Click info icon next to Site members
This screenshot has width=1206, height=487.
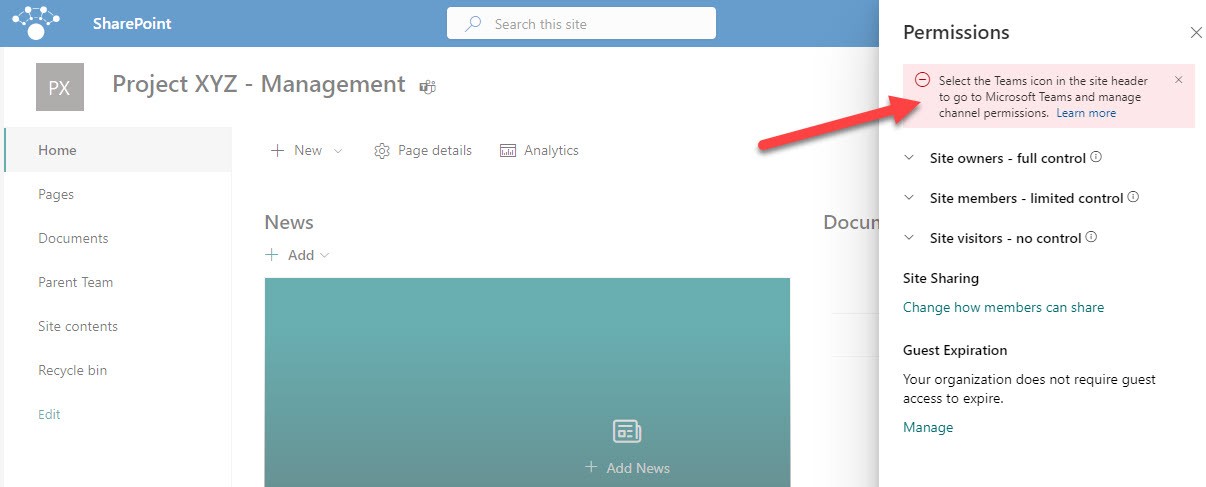(x=1133, y=197)
